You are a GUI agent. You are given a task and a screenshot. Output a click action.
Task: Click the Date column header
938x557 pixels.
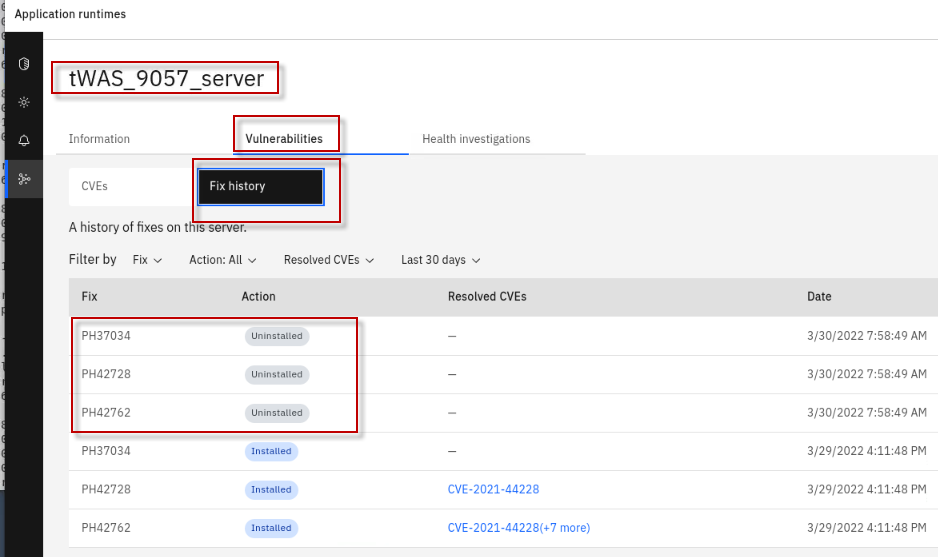[x=819, y=297]
